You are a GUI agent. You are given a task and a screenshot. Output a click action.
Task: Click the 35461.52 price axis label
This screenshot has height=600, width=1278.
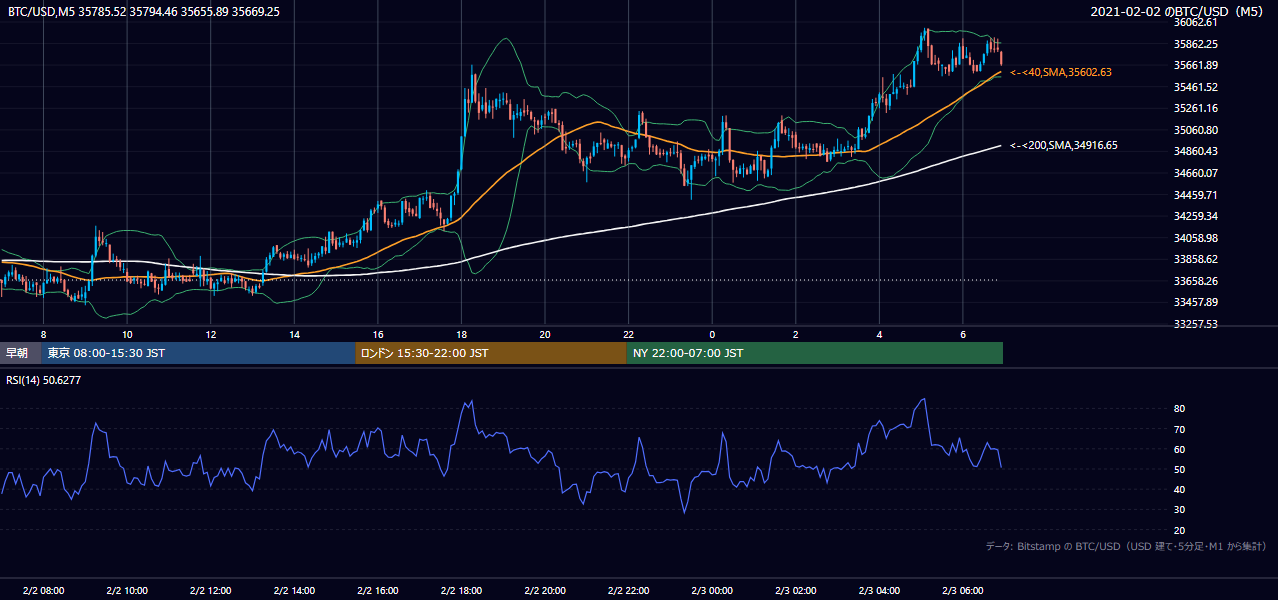[1196, 87]
